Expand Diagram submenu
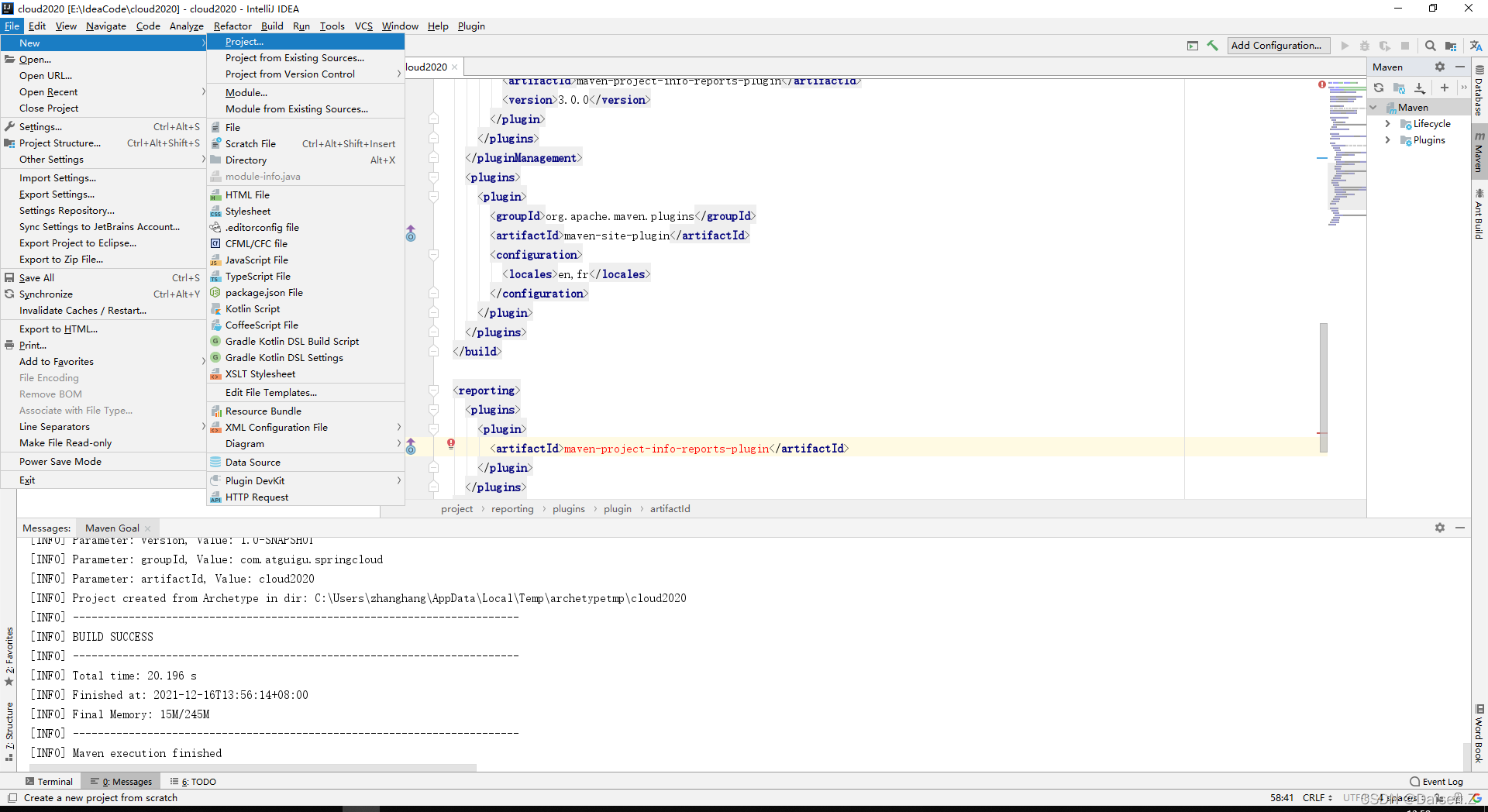 click(305, 444)
